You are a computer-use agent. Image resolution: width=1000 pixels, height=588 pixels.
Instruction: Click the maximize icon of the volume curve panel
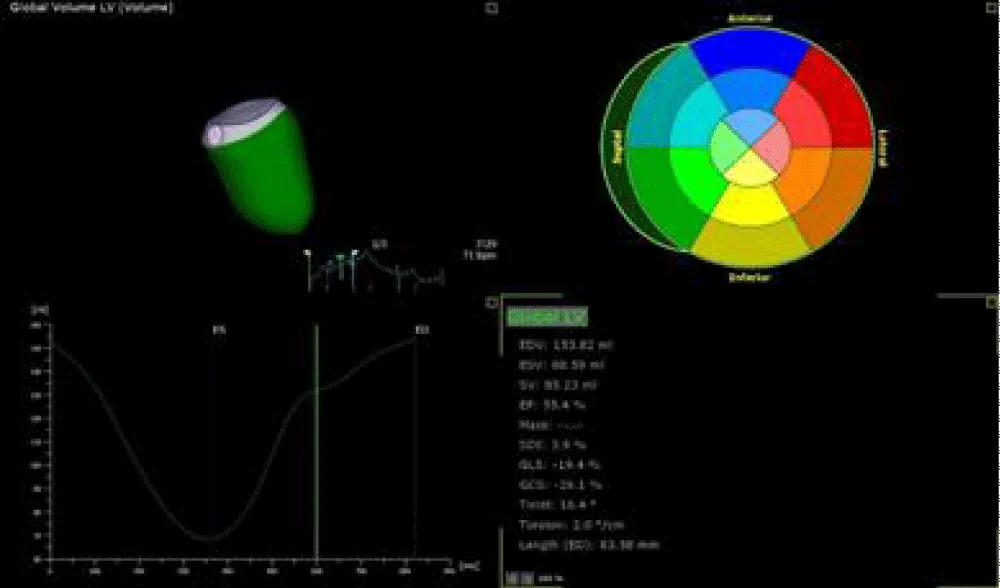(x=490, y=301)
